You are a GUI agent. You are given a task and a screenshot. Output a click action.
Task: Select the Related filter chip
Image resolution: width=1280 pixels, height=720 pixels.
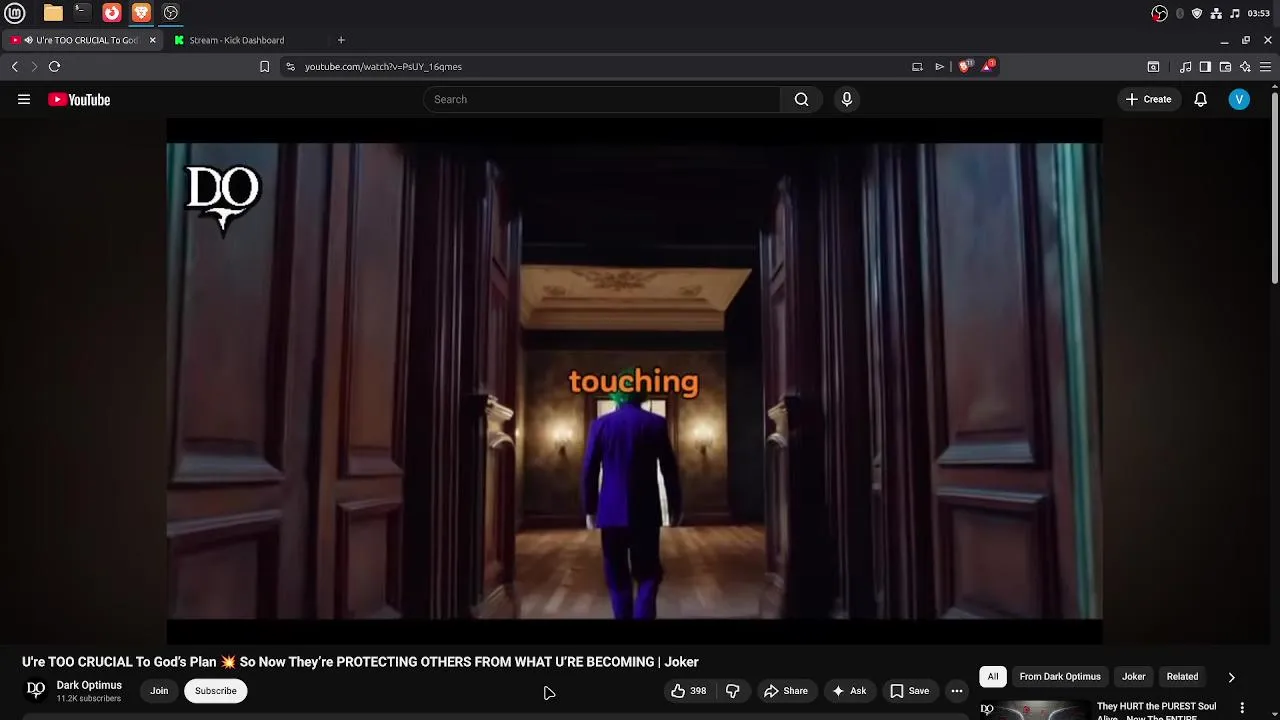pyautogui.click(x=1182, y=677)
